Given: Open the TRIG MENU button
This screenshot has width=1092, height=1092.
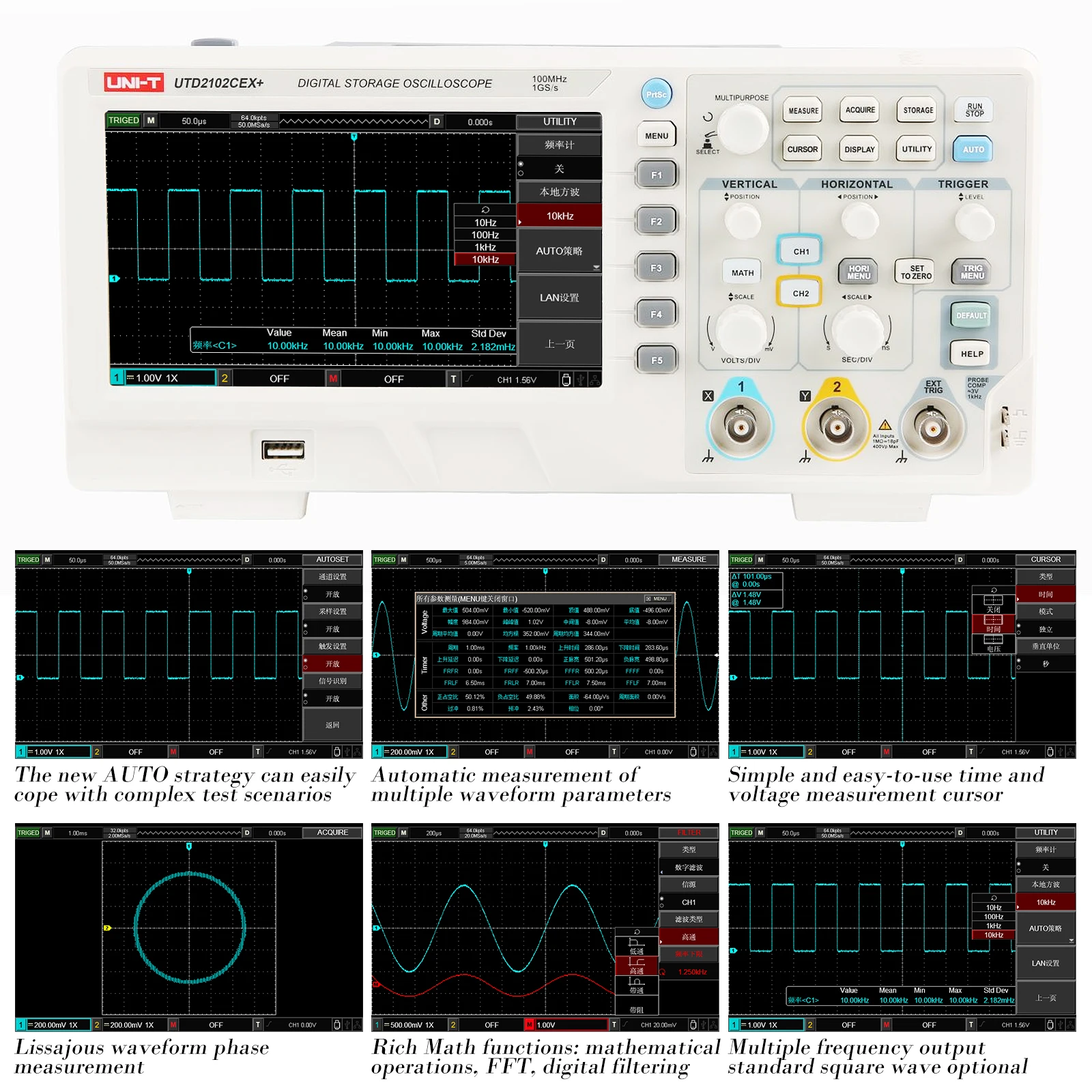Looking at the screenshot, I should coord(973,272).
